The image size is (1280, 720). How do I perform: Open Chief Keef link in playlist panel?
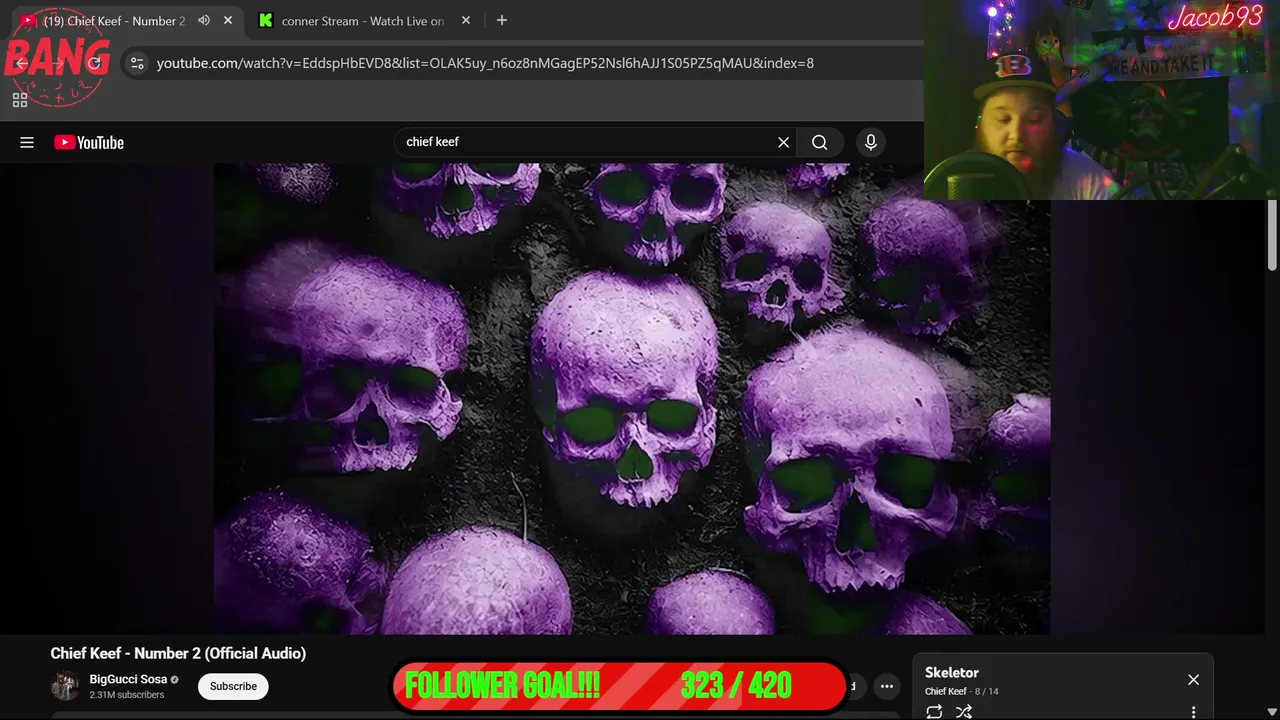pos(945,691)
